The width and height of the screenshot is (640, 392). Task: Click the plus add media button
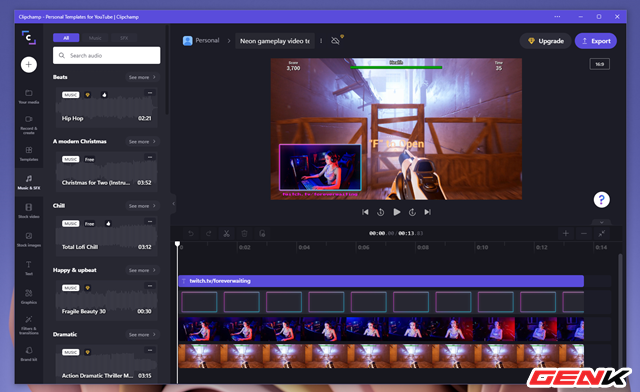point(29,65)
